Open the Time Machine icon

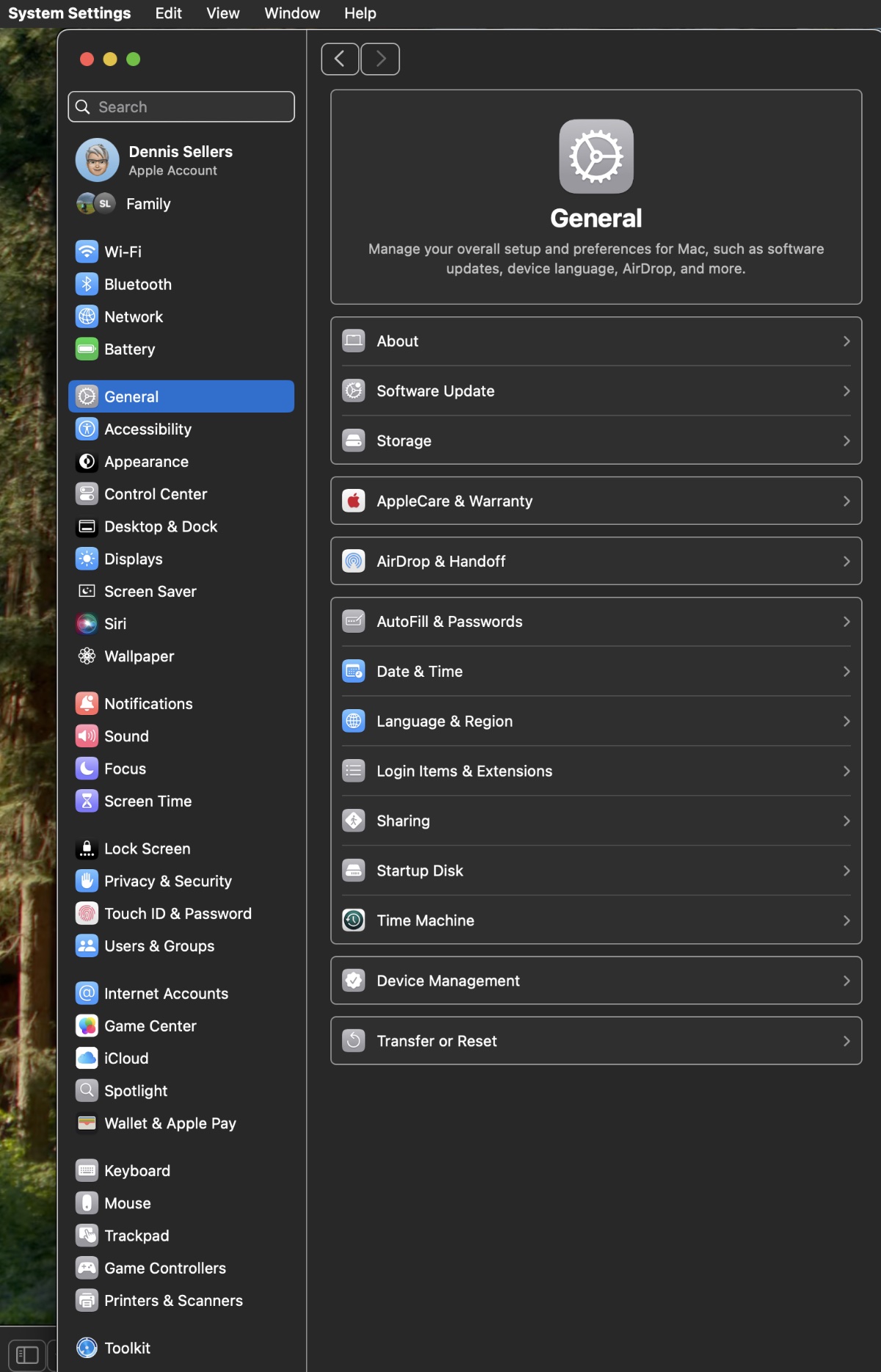tap(354, 921)
